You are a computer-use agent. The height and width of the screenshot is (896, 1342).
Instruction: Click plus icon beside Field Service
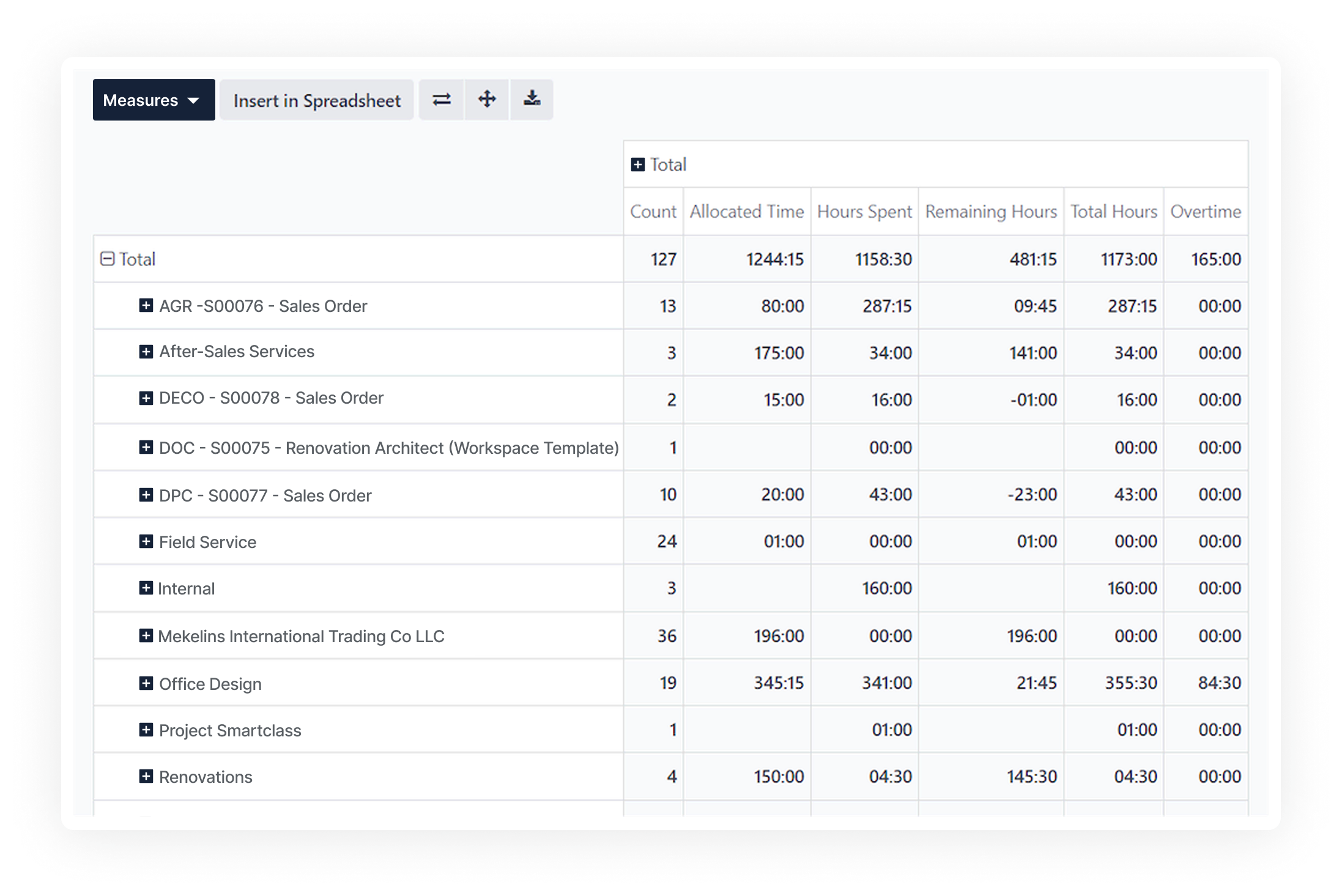coord(146,542)
